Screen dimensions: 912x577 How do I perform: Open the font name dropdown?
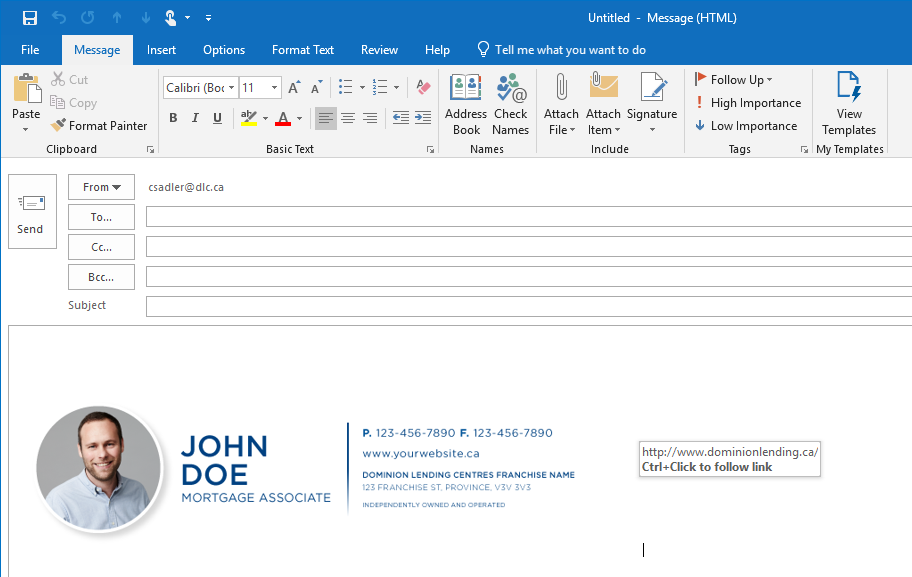231,88
